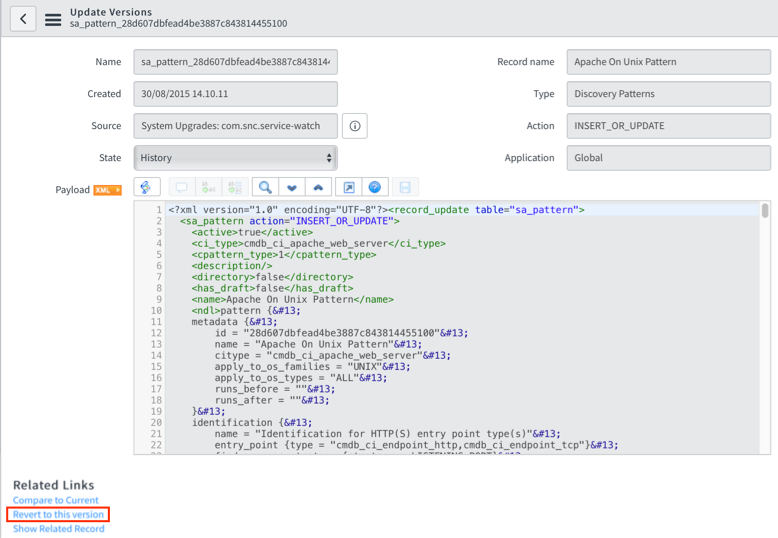Click line 1 of the XML payload
This screenshot has width=778, height=538.
376,210
